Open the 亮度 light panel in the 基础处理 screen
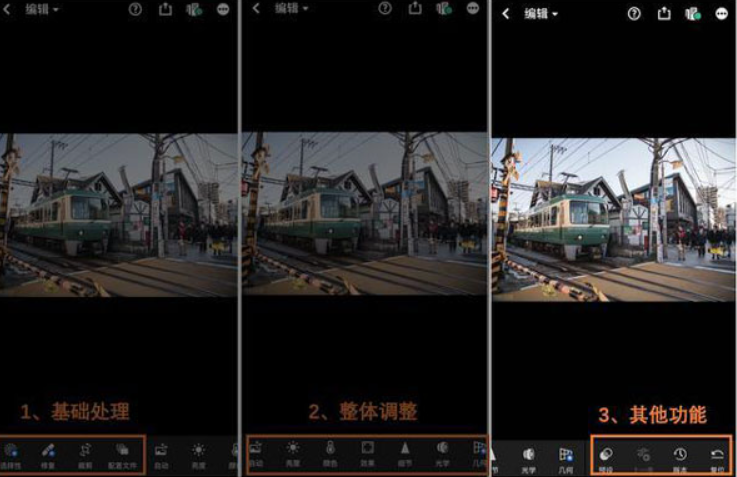Viewport: 737px width, 477px height. (x=198, y=456)
